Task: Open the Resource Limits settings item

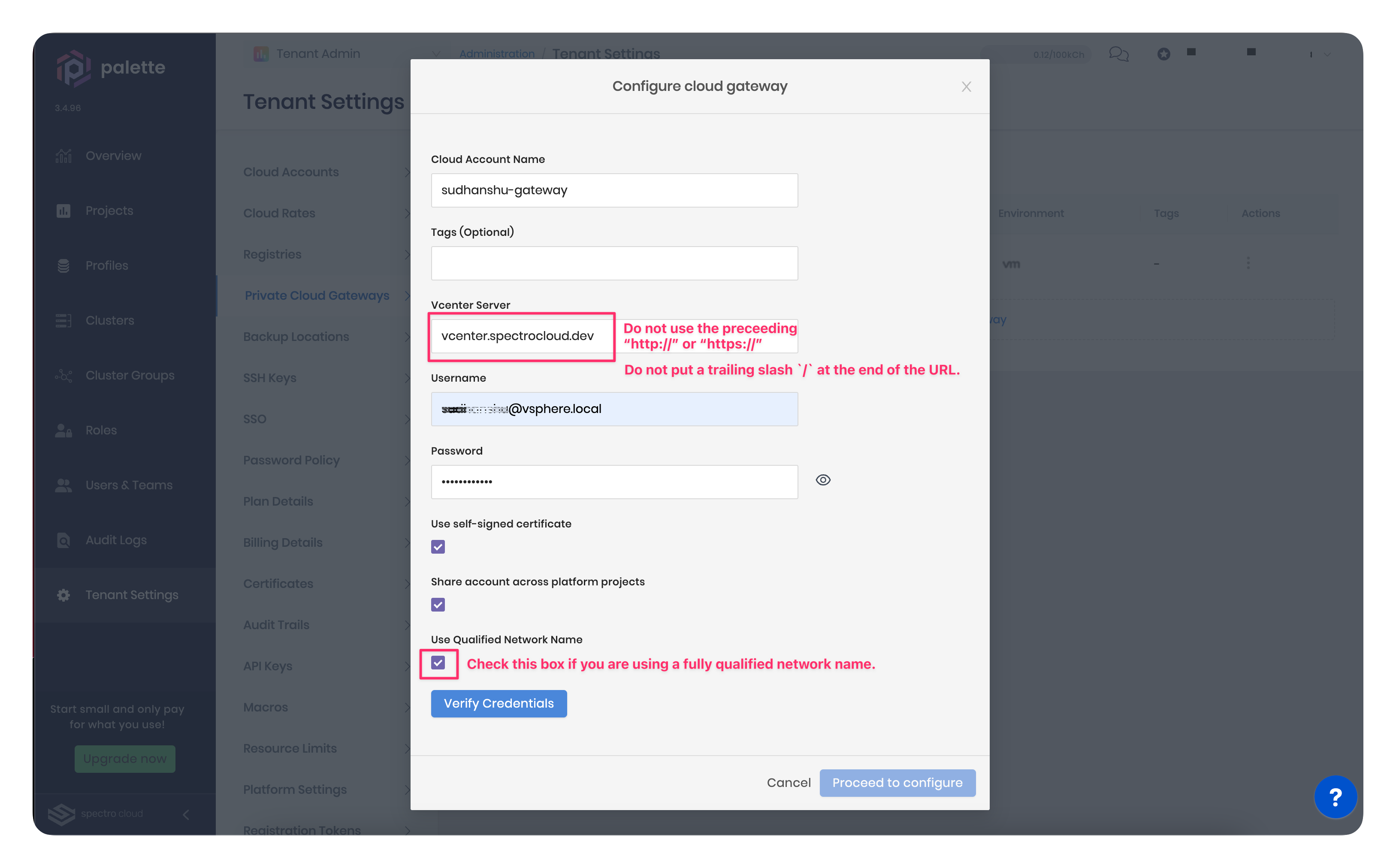Action: pyautogui.click(x=290, y=748)
